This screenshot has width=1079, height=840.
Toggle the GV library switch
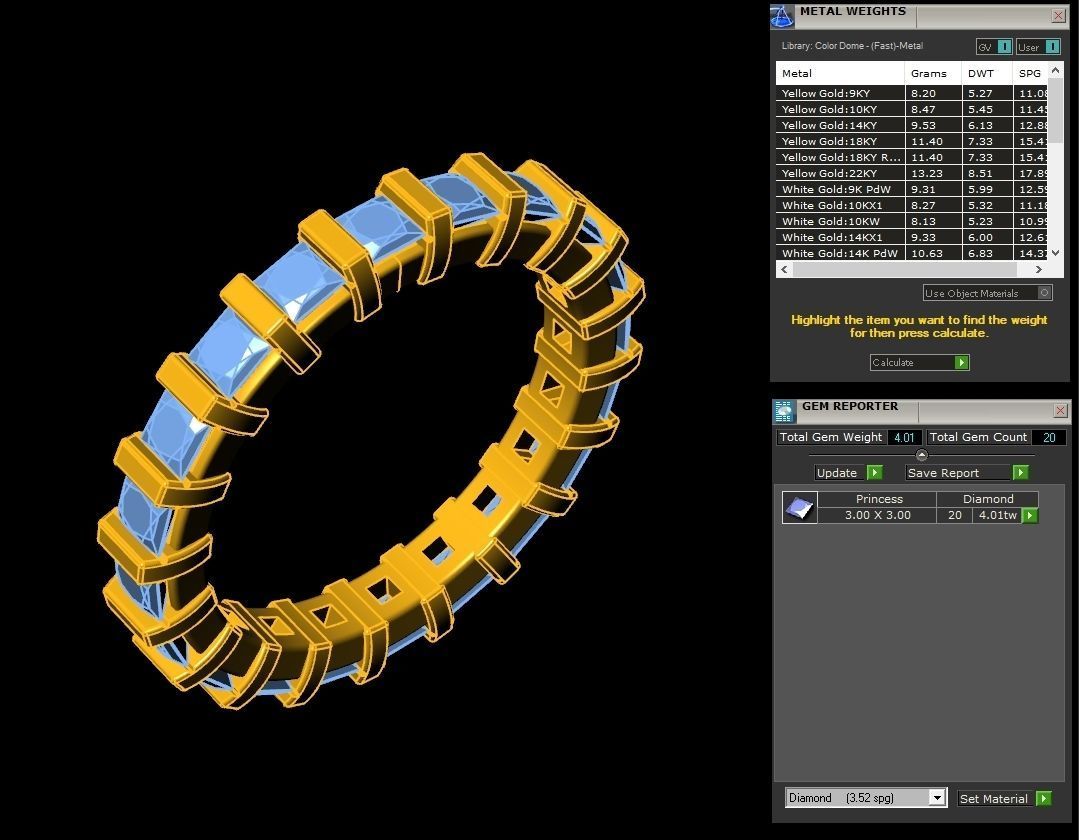pyautogui.click(x=994, y=47)
